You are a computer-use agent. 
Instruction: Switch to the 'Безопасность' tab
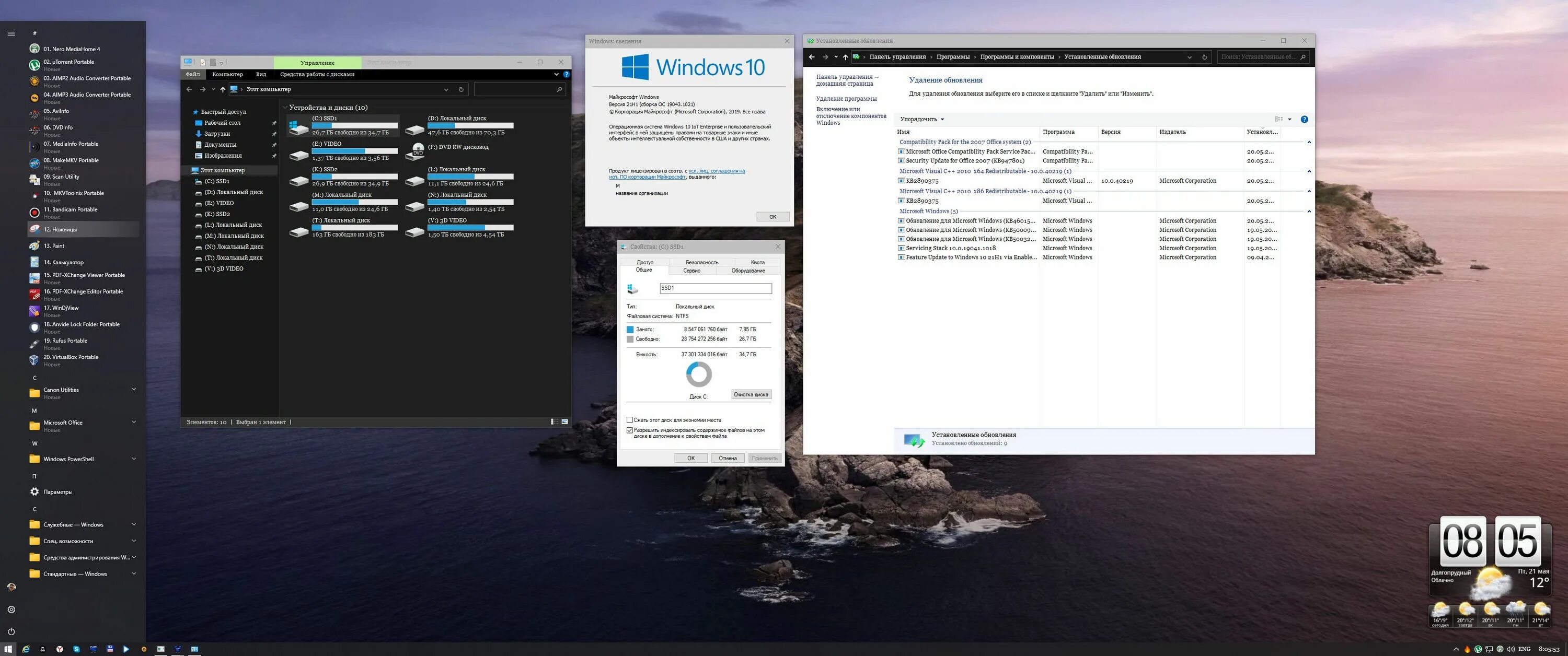701,262
